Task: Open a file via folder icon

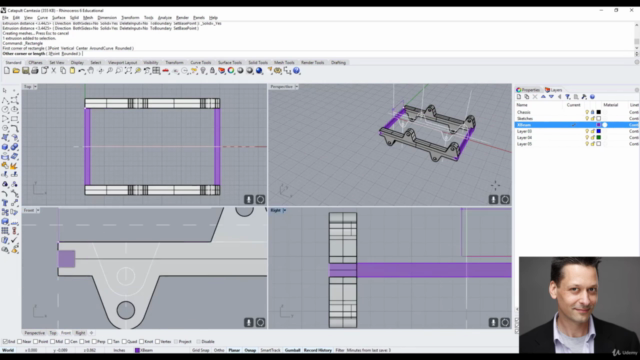Action: point(16,71)
